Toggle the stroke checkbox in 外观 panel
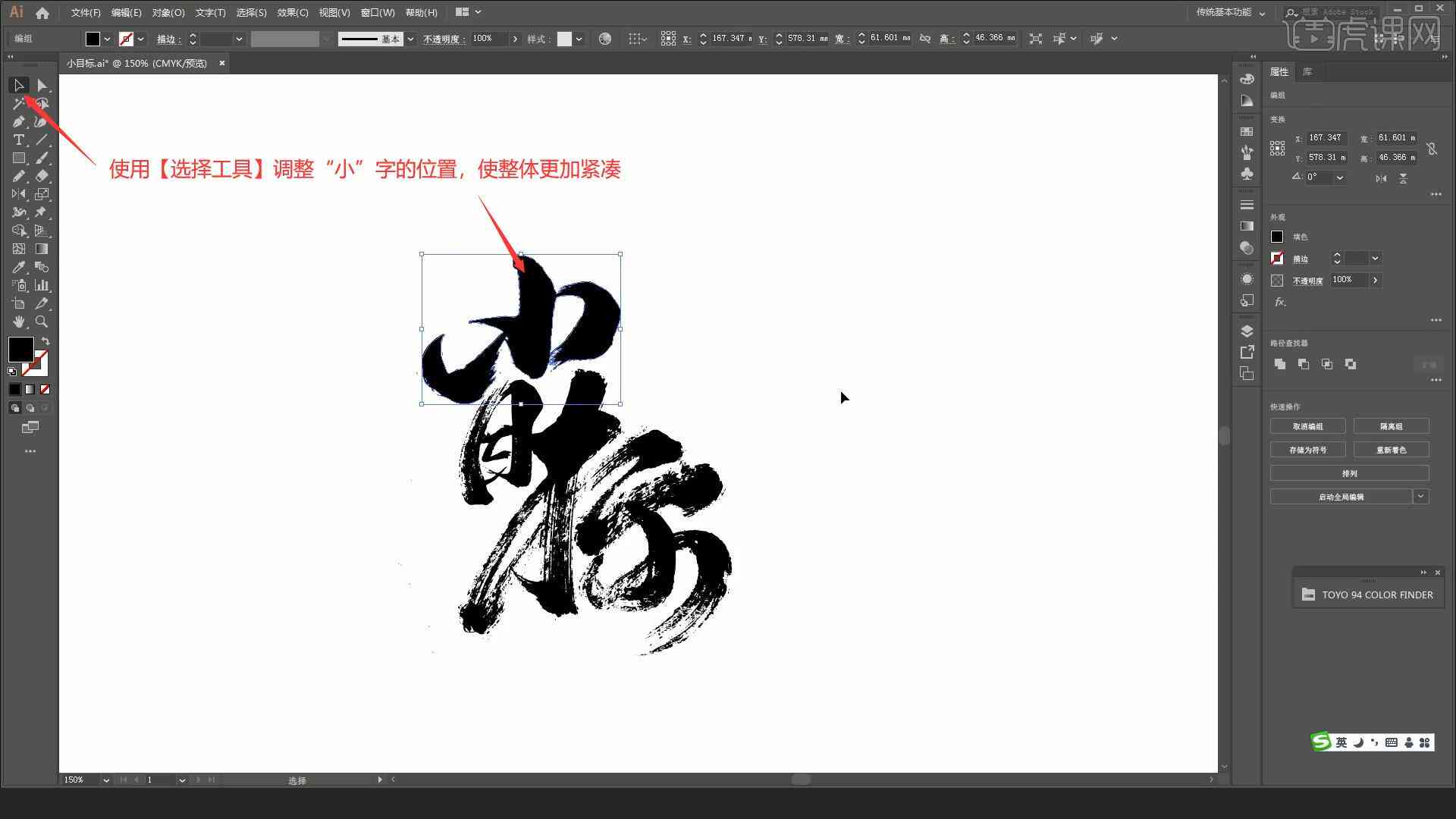 pyautogui.click(x=1277, y=258)
